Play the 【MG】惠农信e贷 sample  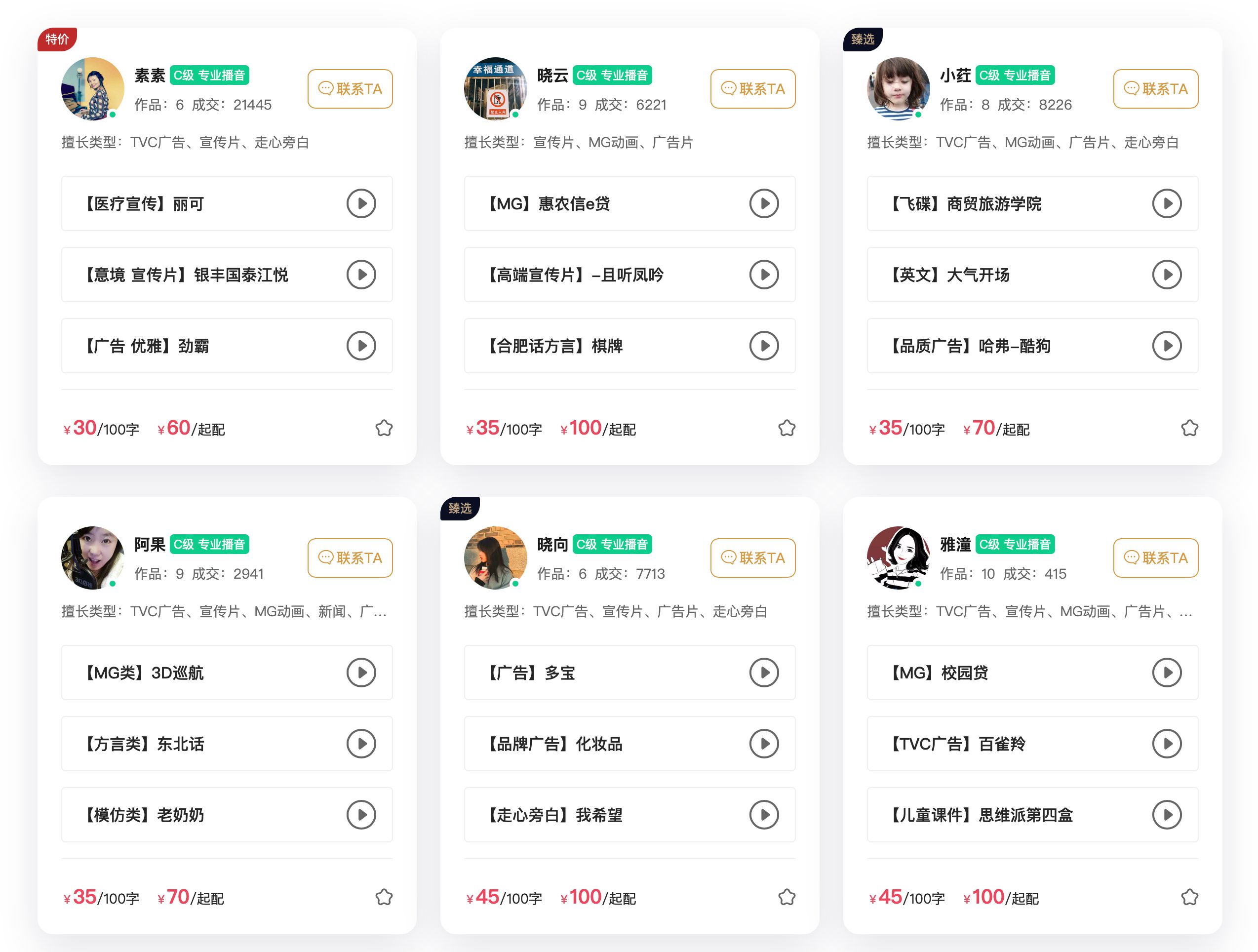pos(764,203)
